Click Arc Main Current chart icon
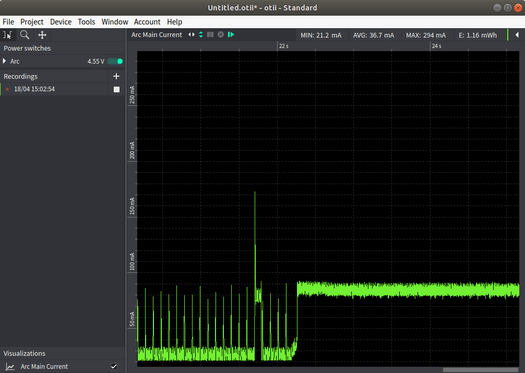Image resolution: width=525 pixels, height=373 pixels. [10, 367]
